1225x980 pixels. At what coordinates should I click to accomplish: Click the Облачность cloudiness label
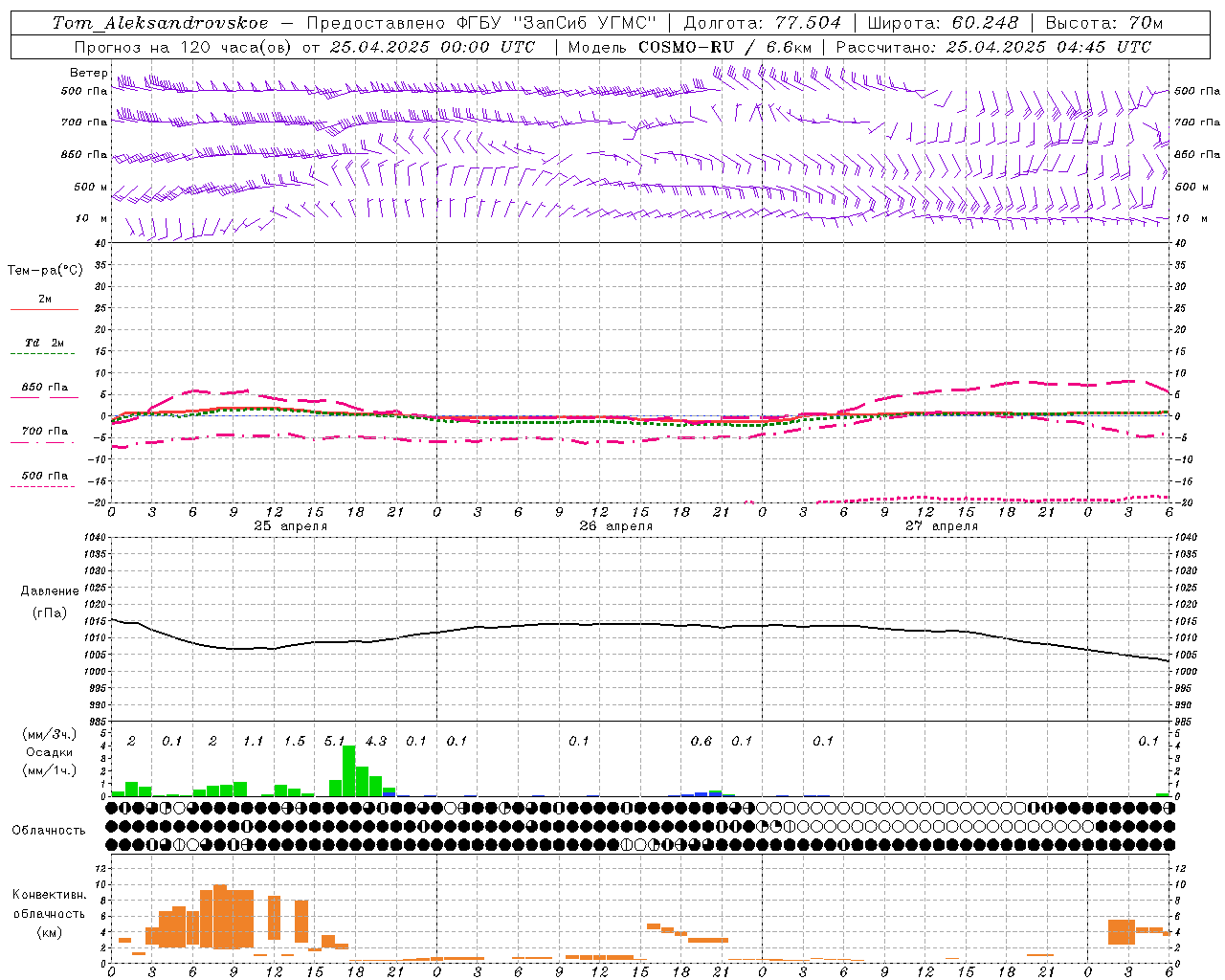click(x=49, y=831)
